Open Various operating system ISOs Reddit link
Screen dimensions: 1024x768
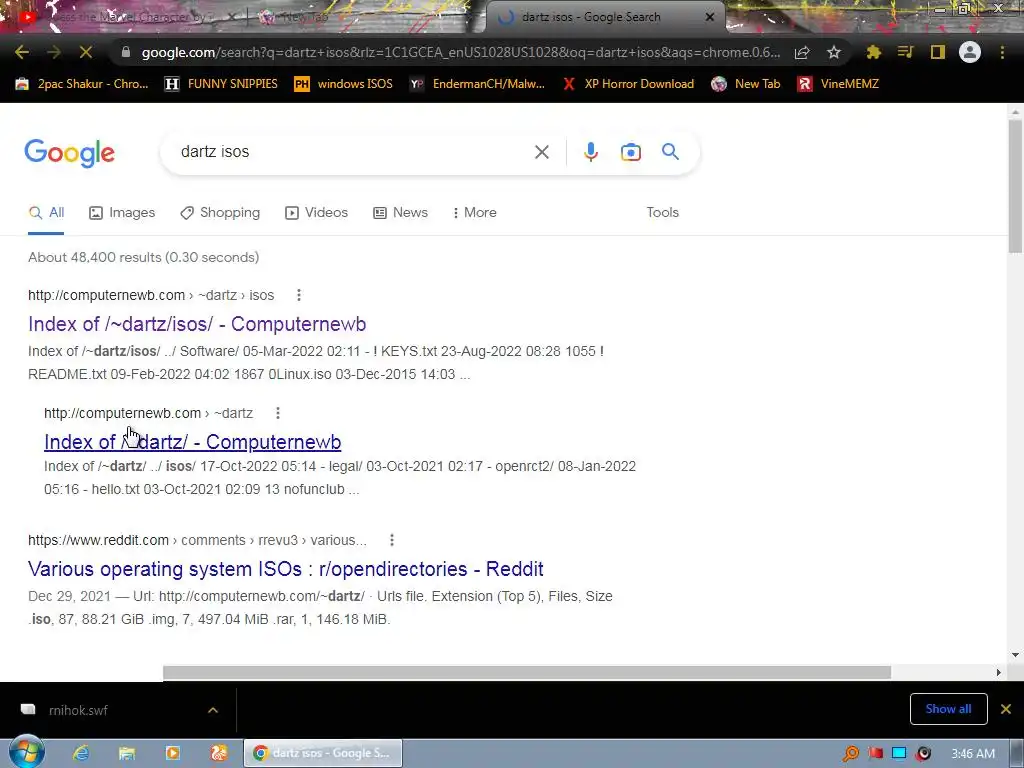pos(285,569)
